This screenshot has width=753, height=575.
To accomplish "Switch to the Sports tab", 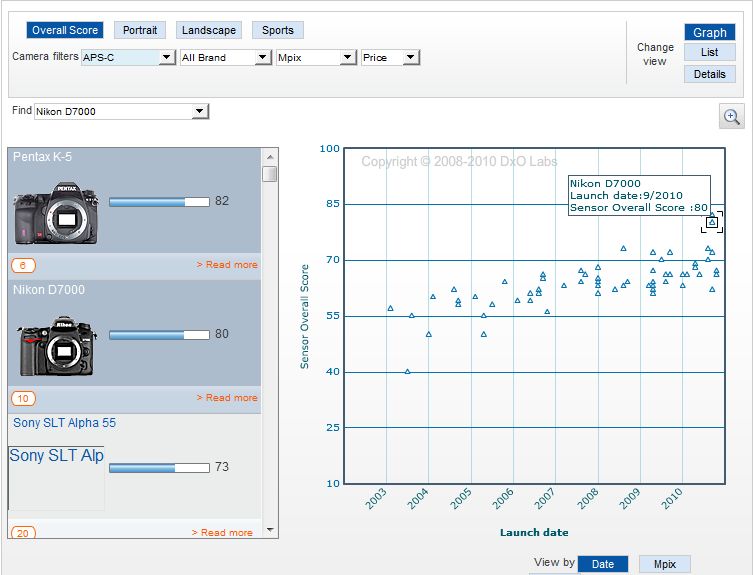I will 278,30.
